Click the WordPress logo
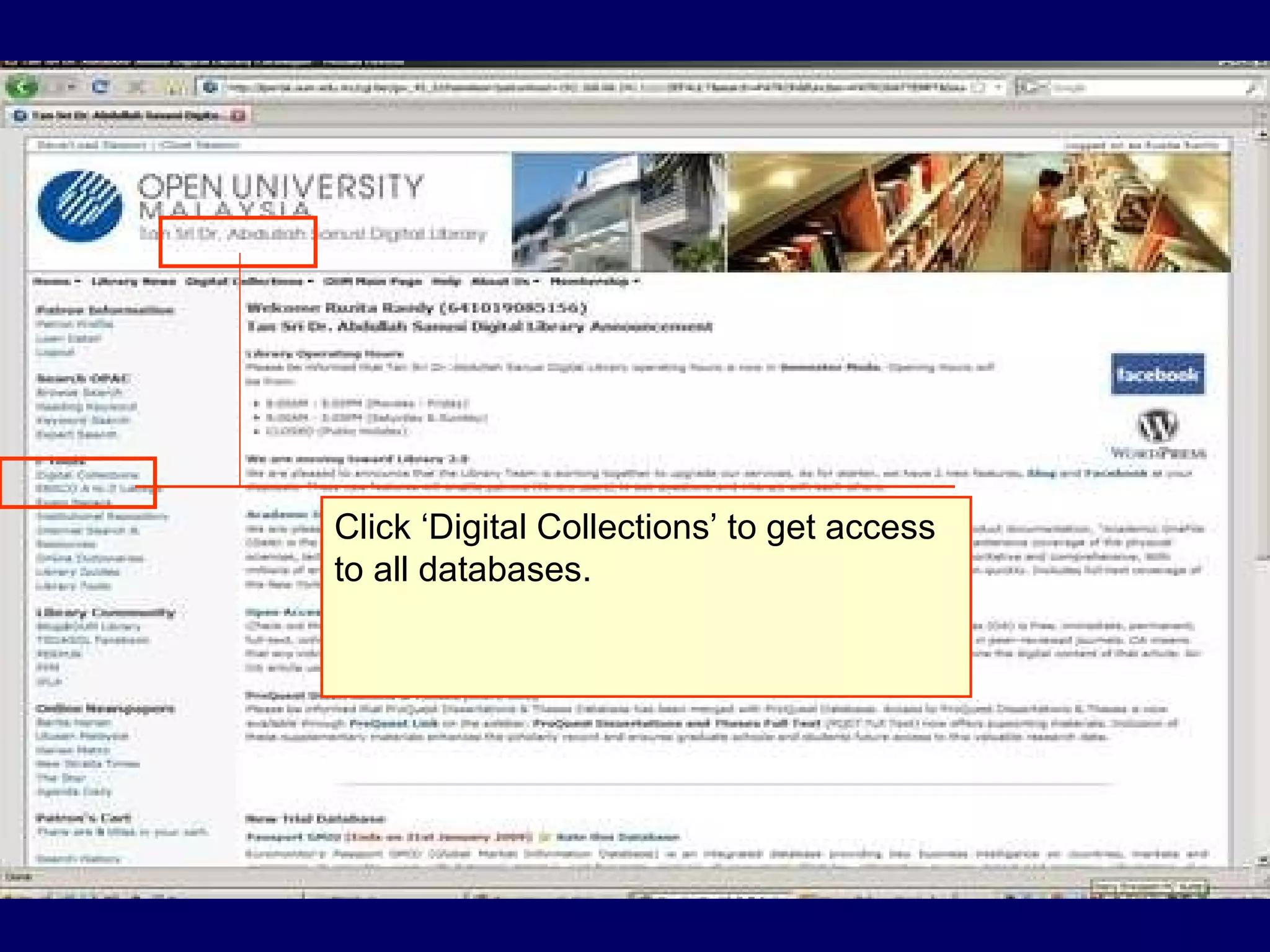Image resolution: width=1270 pixels, height=952 pixels. coord(1157,434)
